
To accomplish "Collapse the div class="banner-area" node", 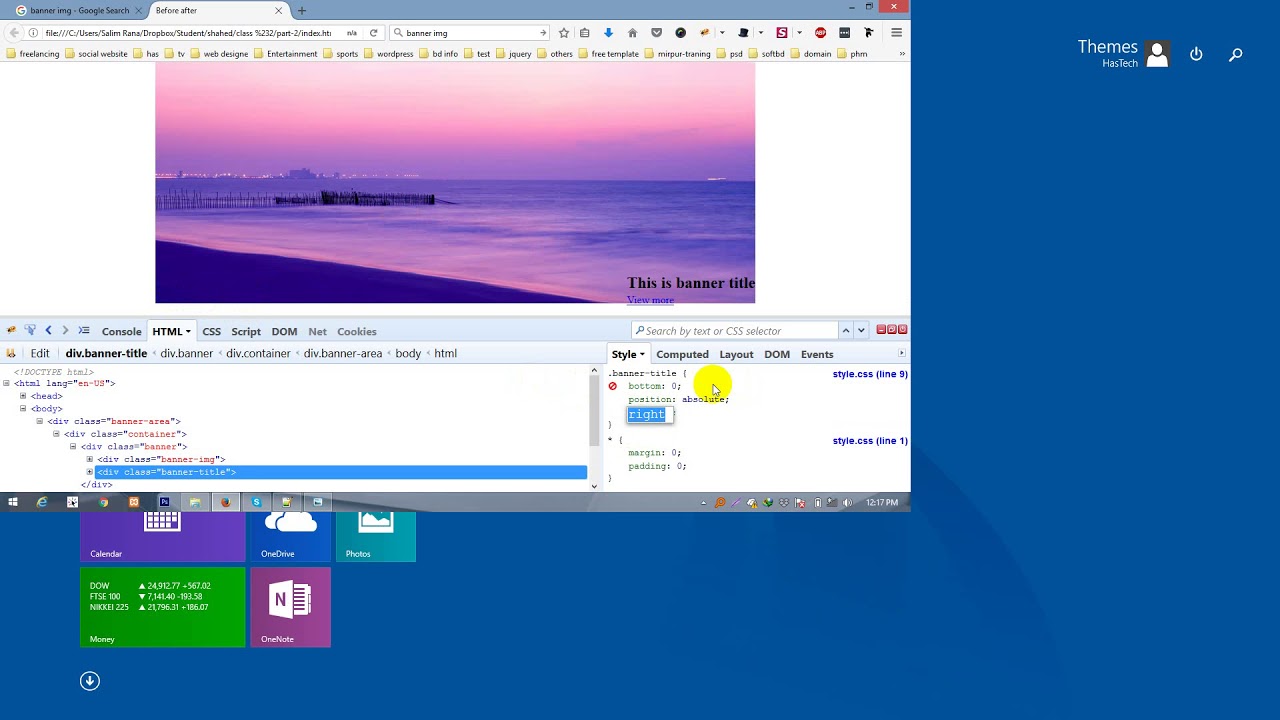I will tap(40, 421).
